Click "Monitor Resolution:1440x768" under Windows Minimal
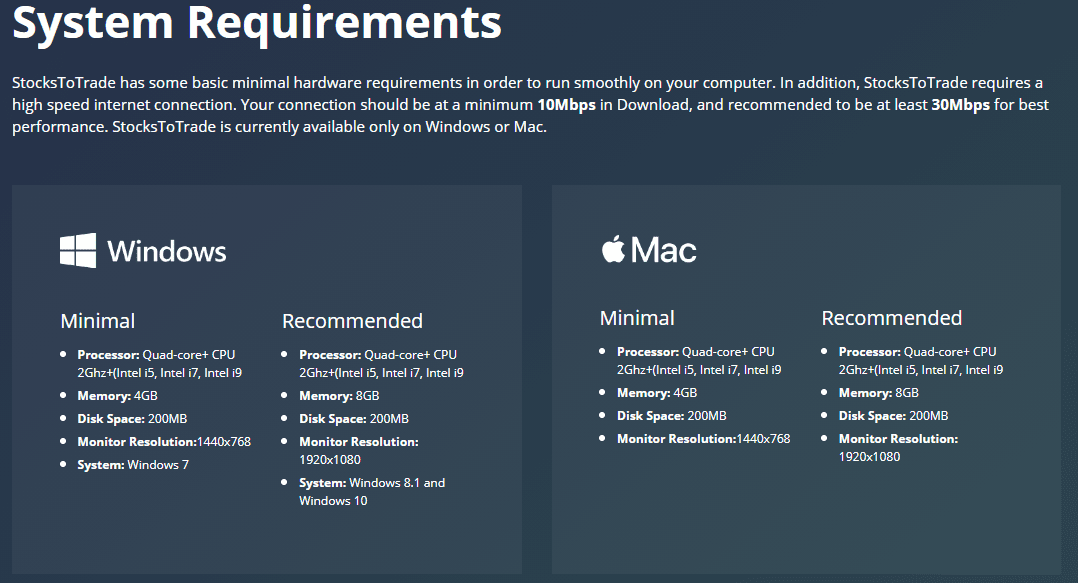The width and height of the screenshot is (1078, 583). 164,441
